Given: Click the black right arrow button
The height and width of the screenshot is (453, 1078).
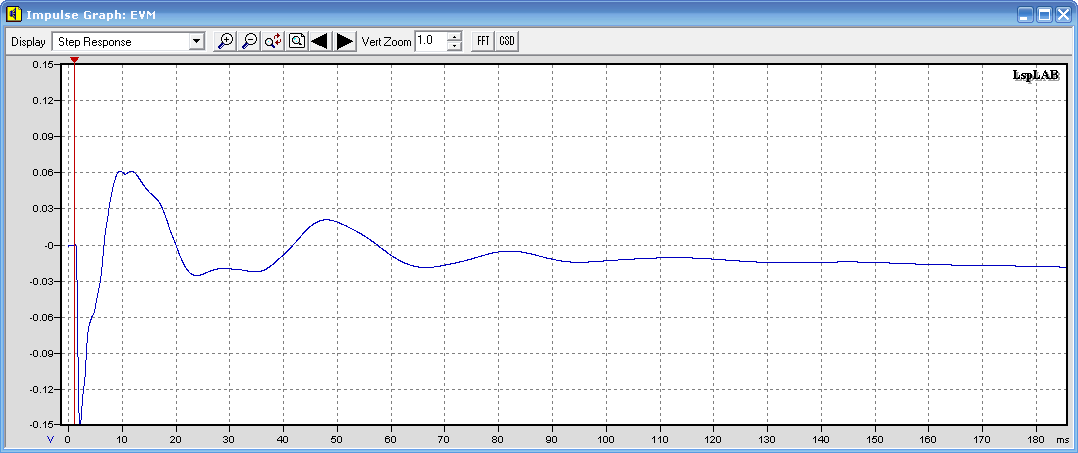Looking at the screenshot, I should coord(345,41).
